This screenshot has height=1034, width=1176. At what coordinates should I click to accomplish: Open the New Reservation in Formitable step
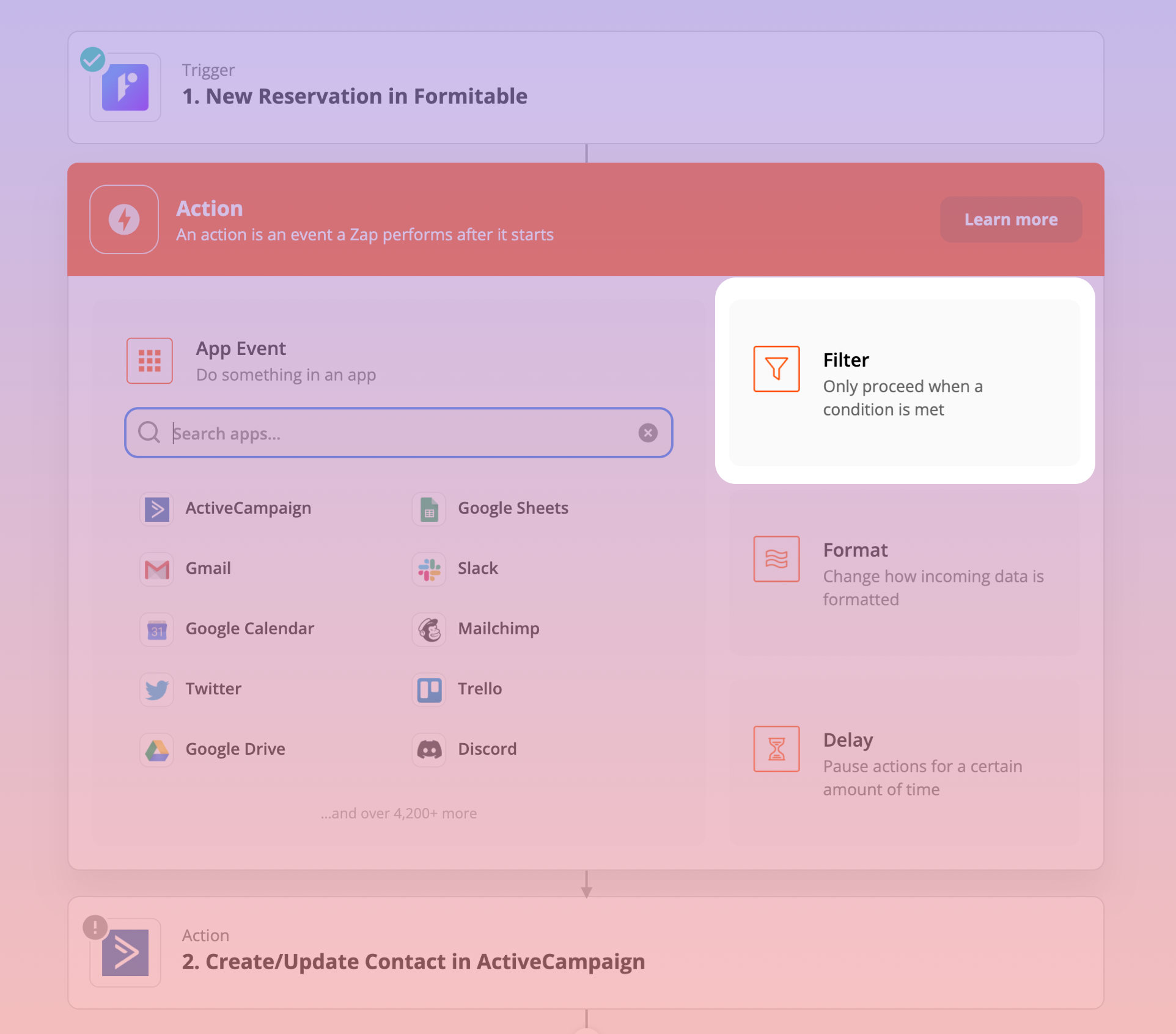point(586,87)
